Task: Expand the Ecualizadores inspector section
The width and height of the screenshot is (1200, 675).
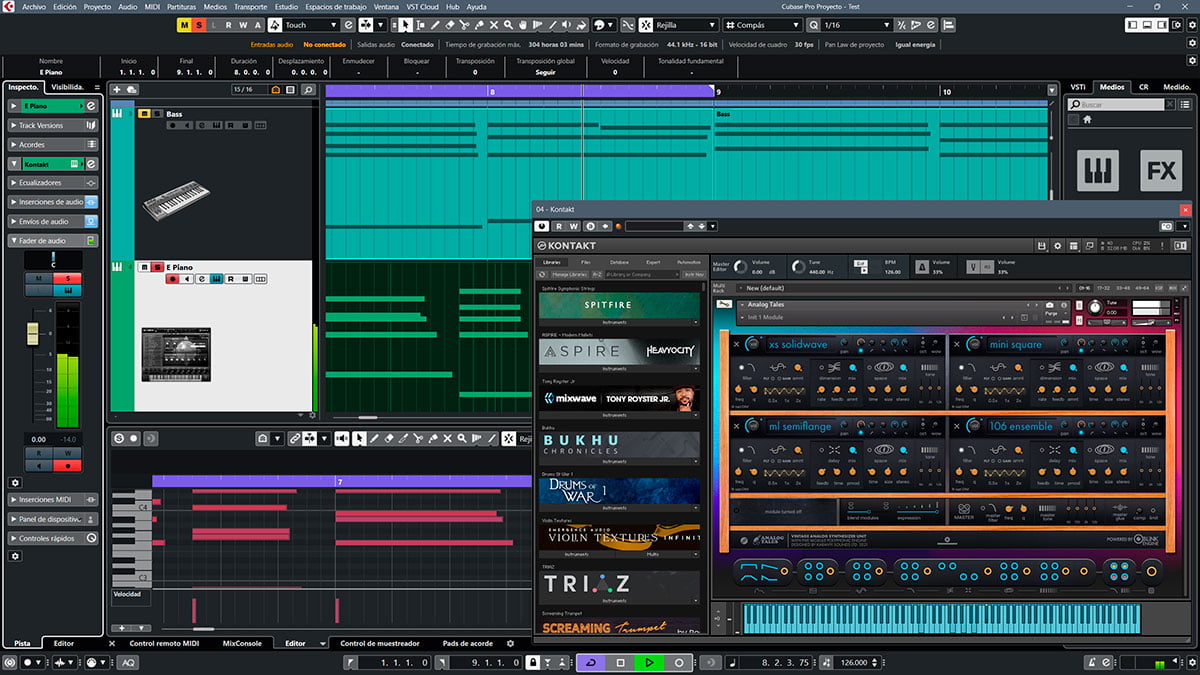Action: 53,183
